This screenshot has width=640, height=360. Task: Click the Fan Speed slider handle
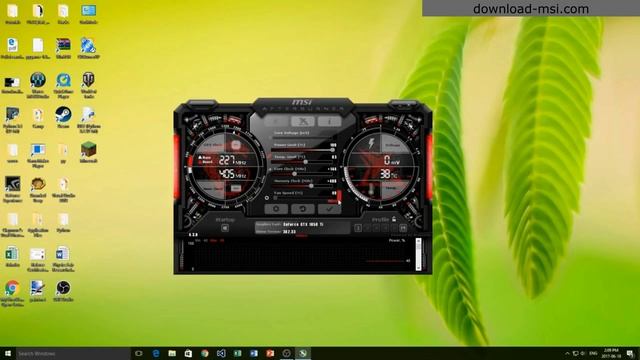point(276,198)
